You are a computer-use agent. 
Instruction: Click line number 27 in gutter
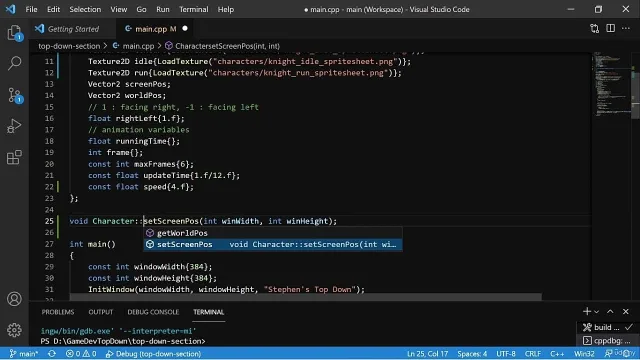pyautogui.click(x=49, y=244)
